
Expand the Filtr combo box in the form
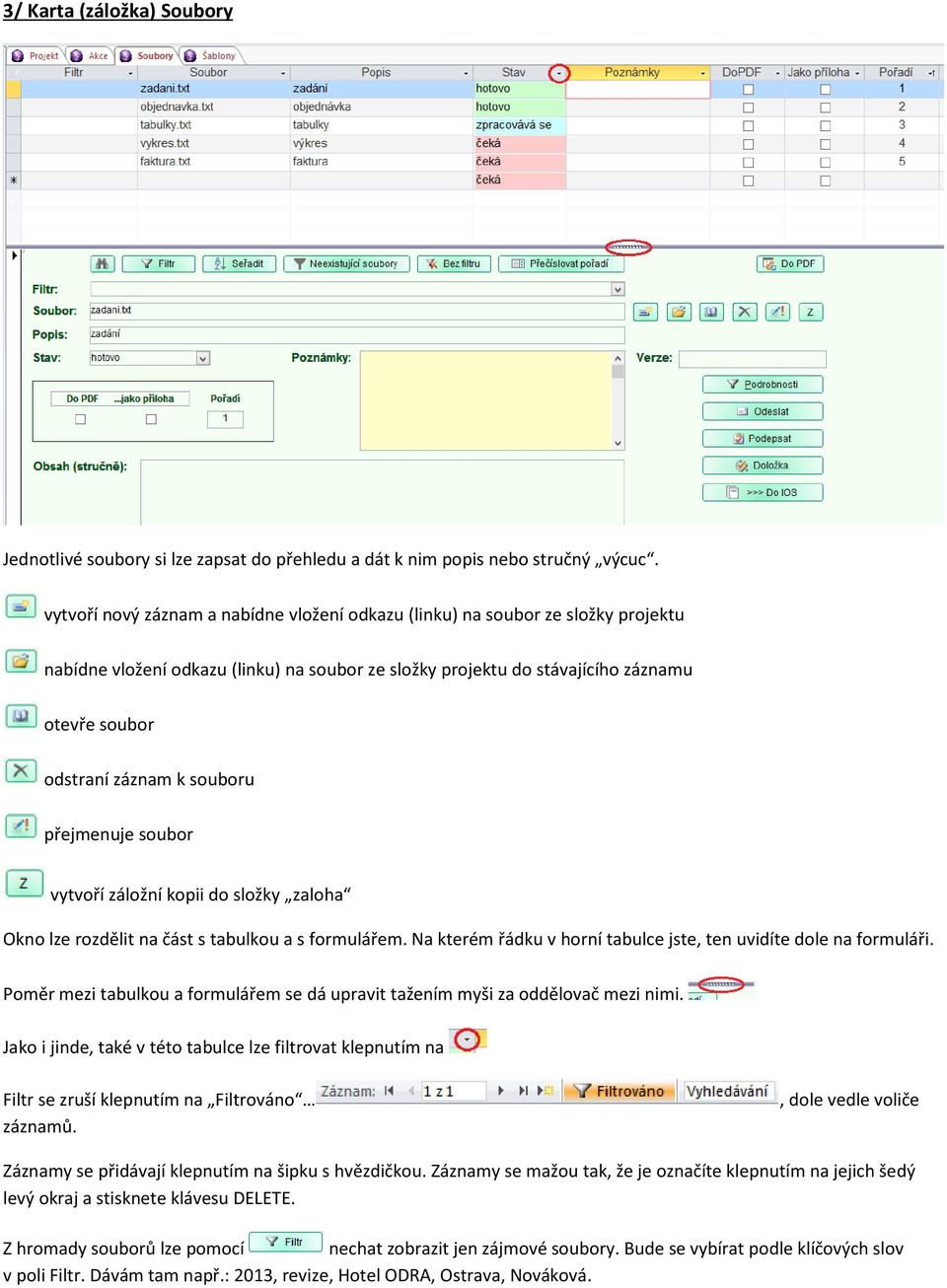(x=619, y=289)
